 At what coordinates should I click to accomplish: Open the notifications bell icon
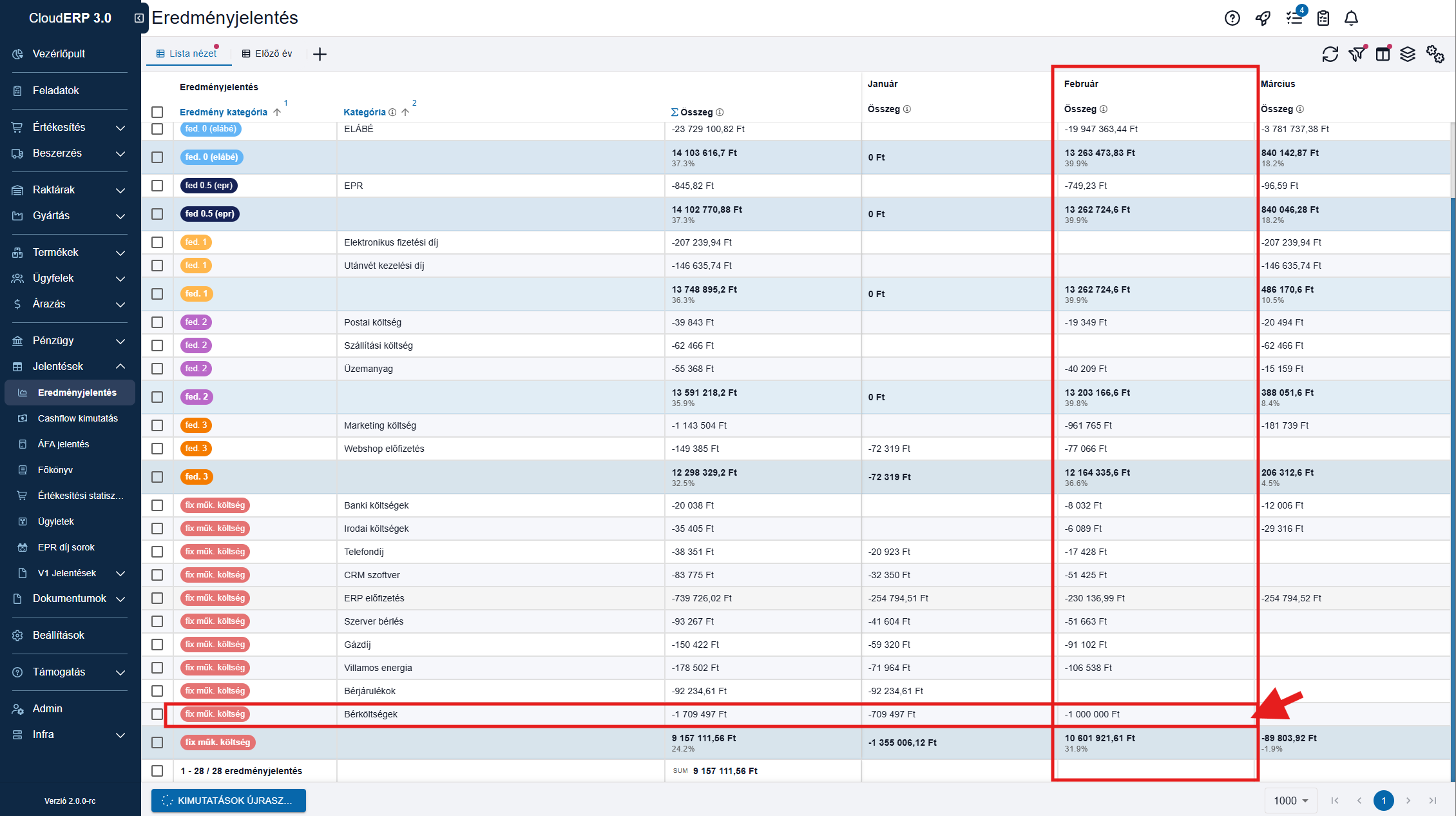pyautogui.click(x=1351, y=18)
